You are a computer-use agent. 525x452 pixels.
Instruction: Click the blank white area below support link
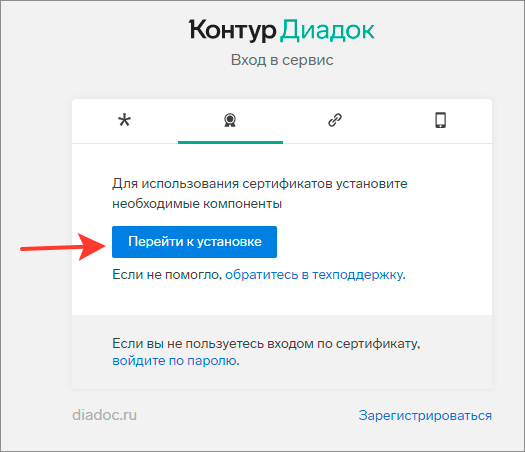click(x=282, y=299)
